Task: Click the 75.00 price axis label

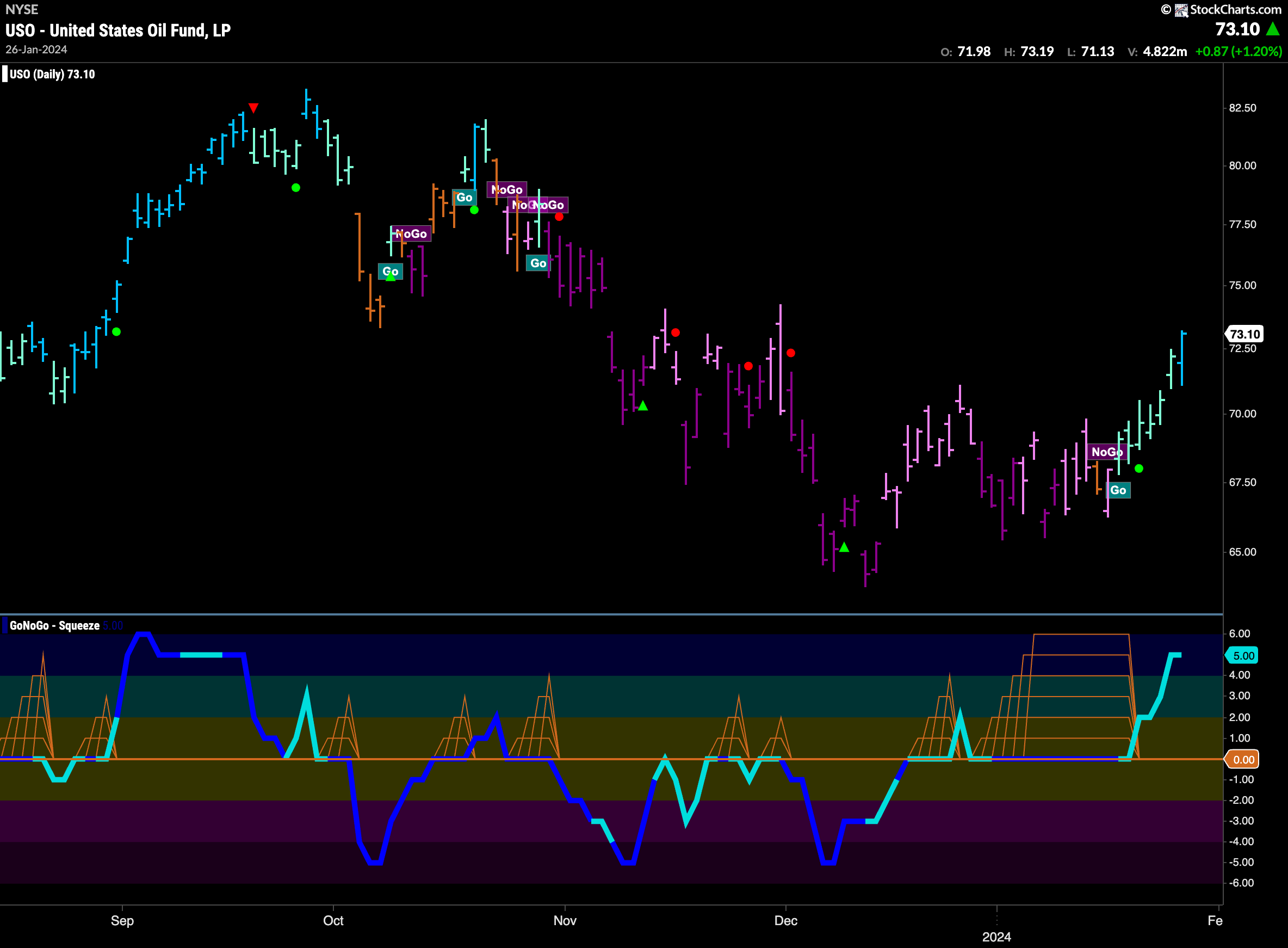Action: point(1242,285)
